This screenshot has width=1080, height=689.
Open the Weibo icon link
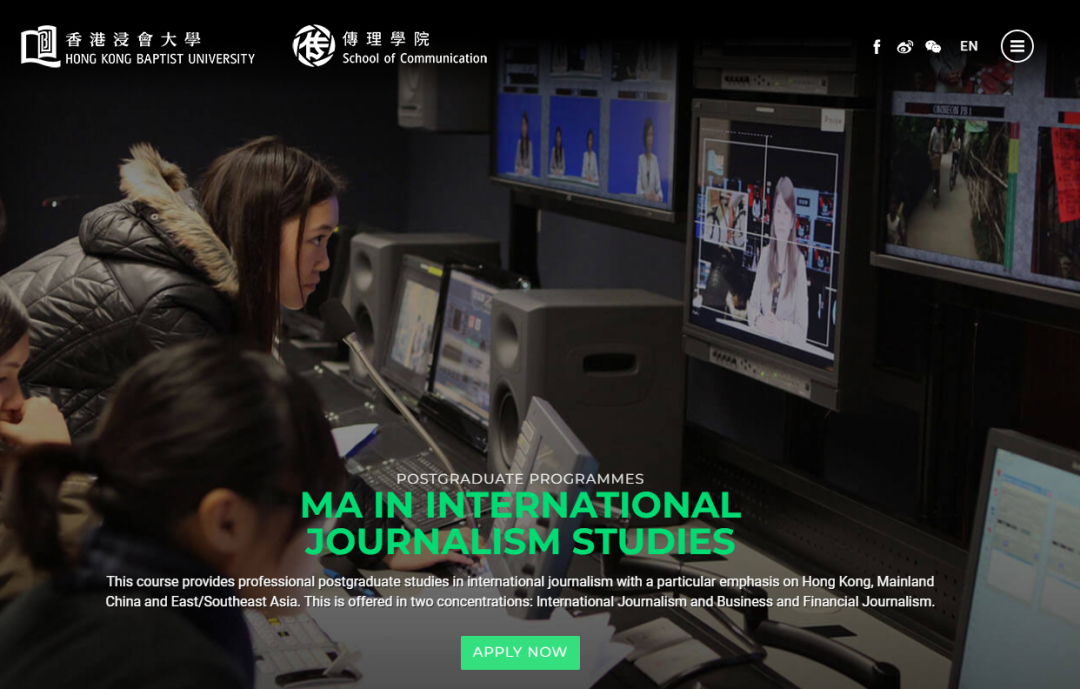click(x=904, y=46)
